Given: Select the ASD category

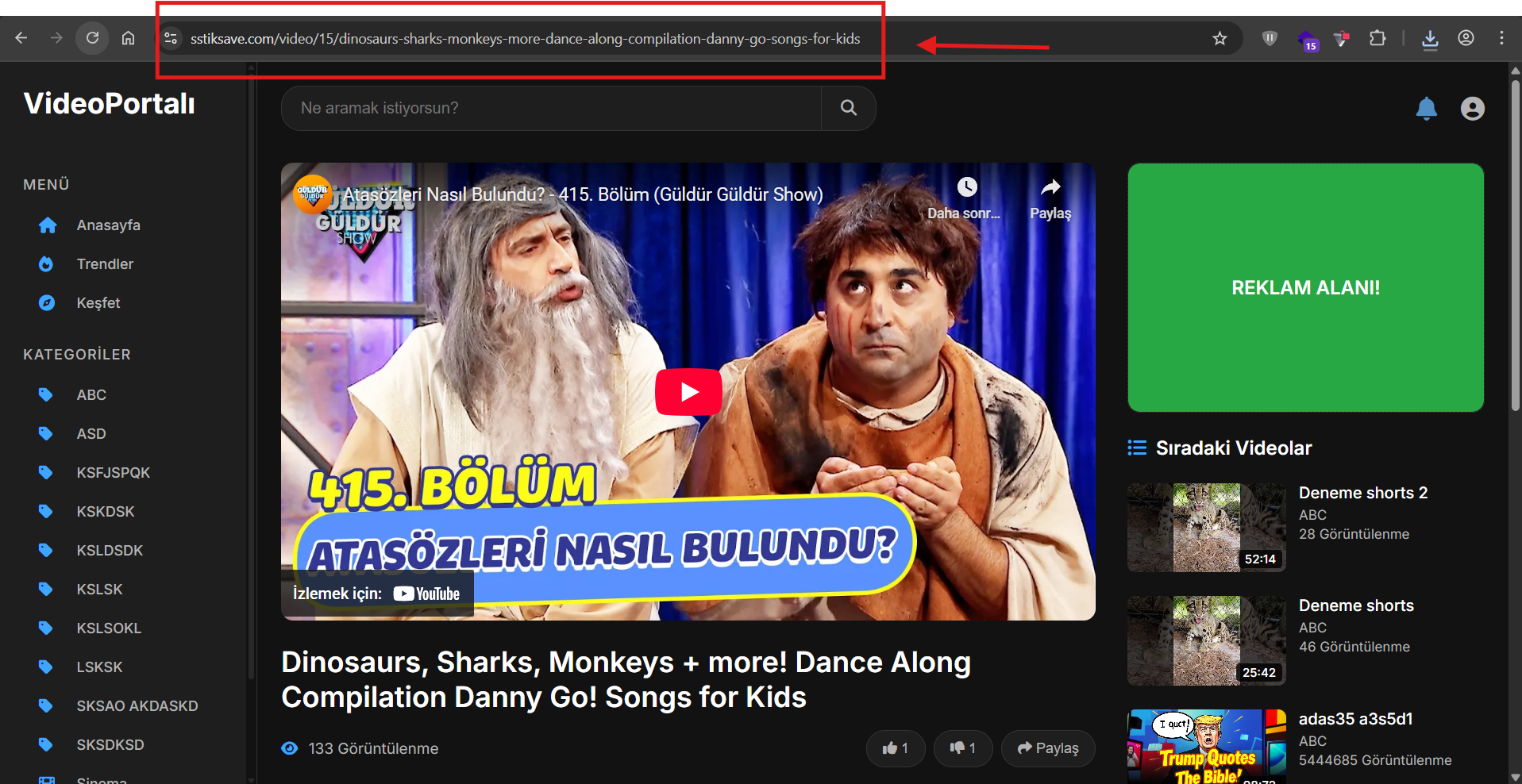Looking at the screenshot, I should tap(91, 434).
